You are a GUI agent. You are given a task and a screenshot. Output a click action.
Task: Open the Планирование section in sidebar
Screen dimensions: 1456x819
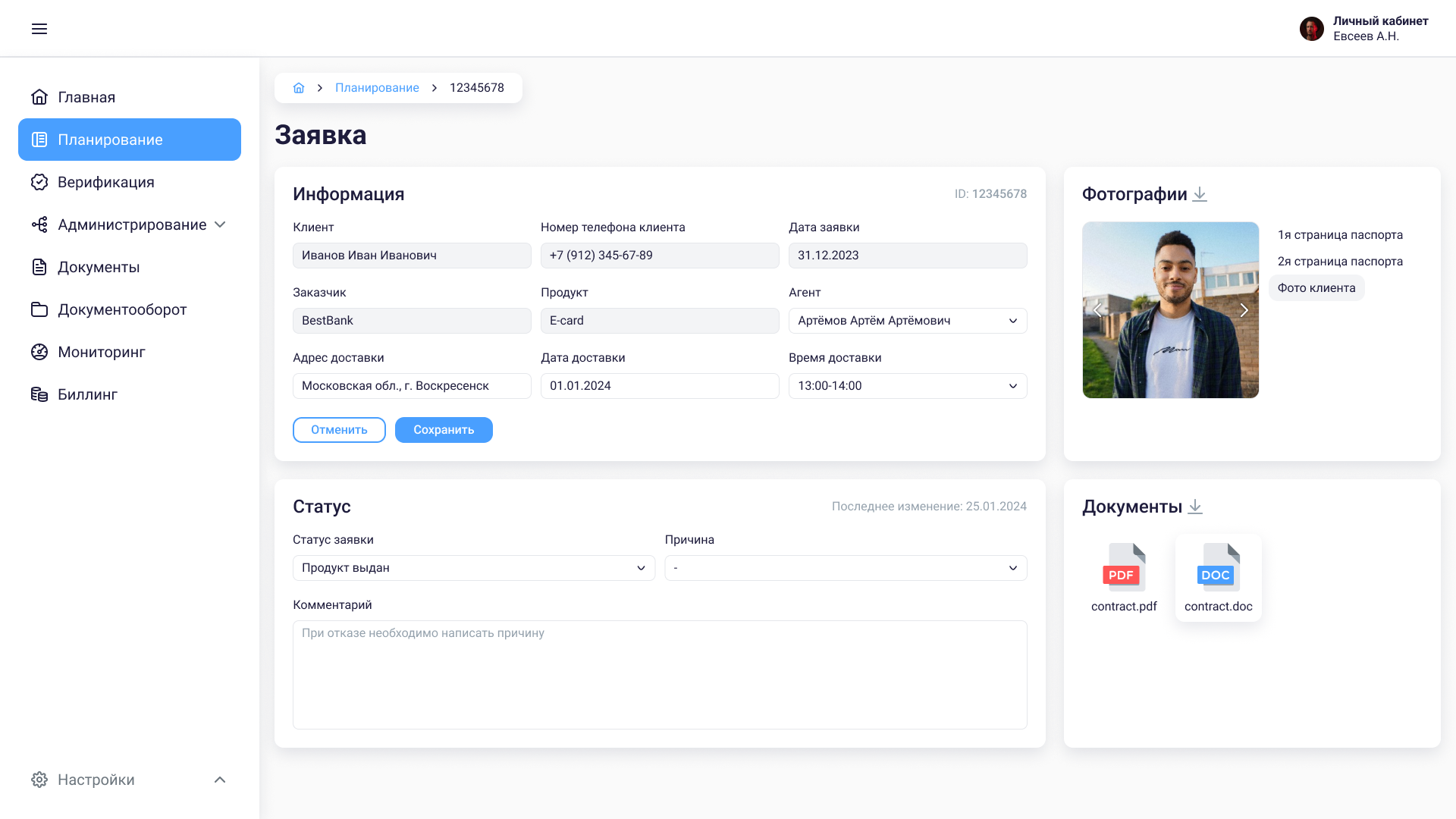110,140
